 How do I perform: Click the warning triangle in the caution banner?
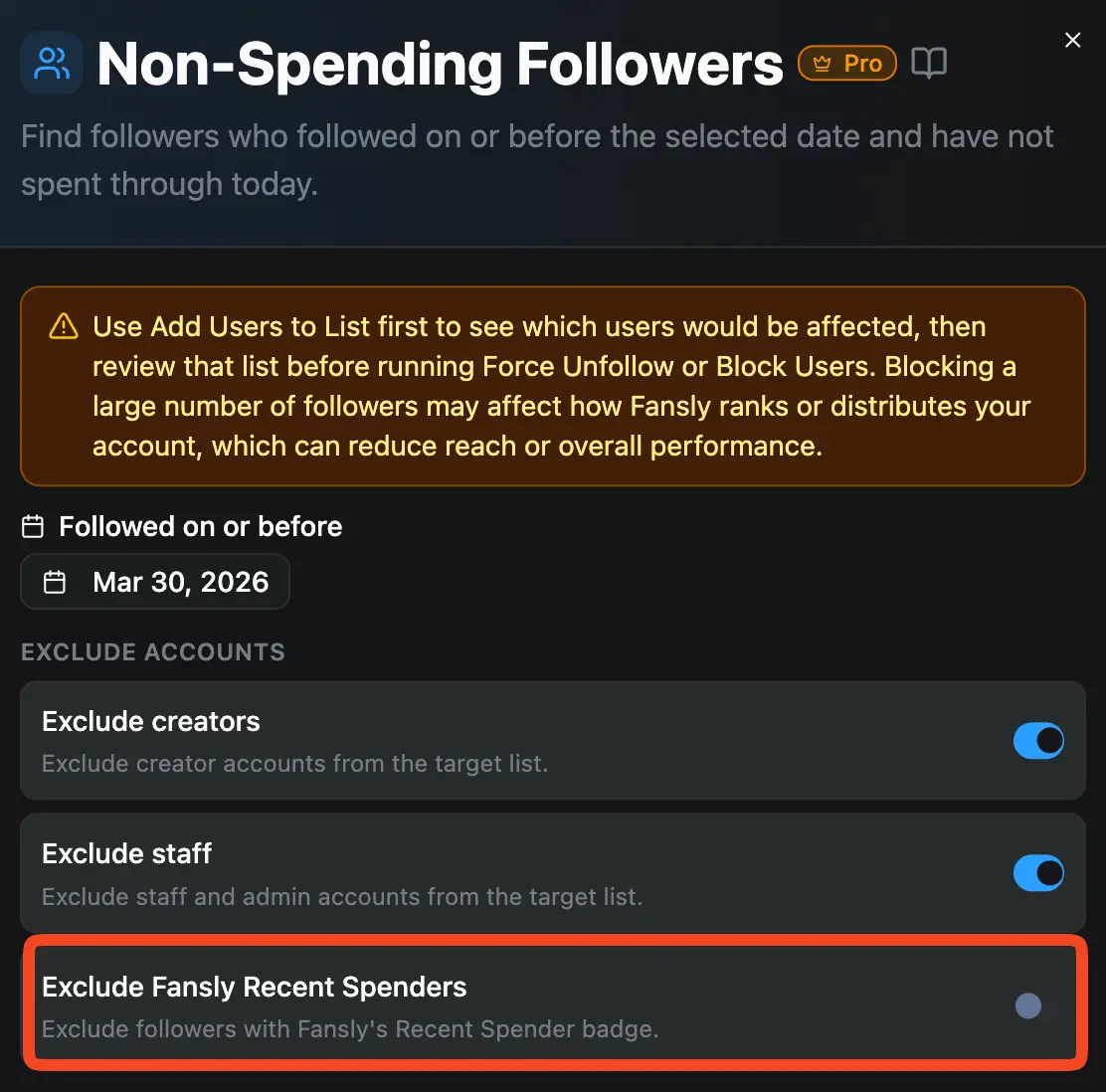click(x=63, y=325)
